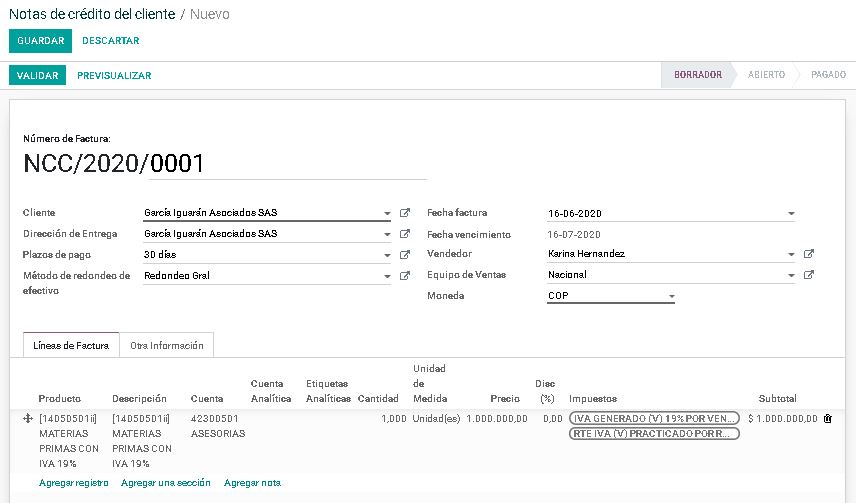Click the Impuestos column header
The width and height of the screenshot is (856, 503).
tap(593, 399)
